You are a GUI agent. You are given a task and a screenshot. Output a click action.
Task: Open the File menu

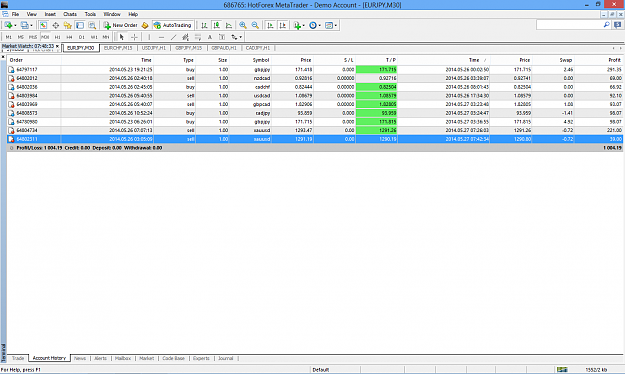(x=15, y=14)
